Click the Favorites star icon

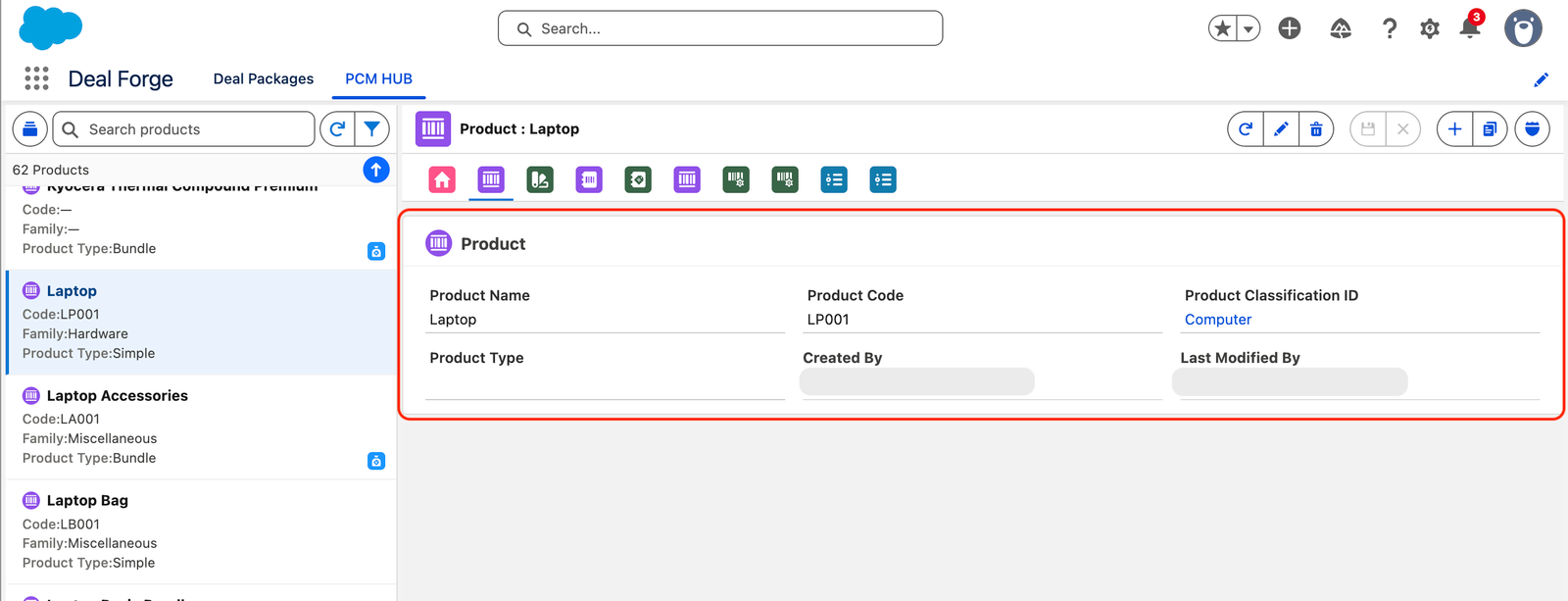[x=1222, y=28]
